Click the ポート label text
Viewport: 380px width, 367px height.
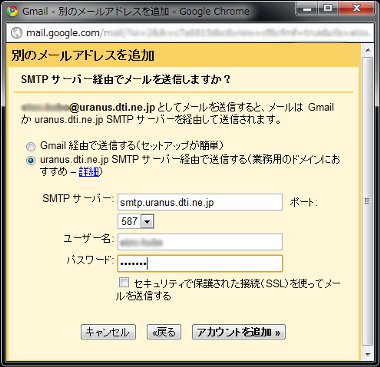pyautogui.click(x=303, y=202)
